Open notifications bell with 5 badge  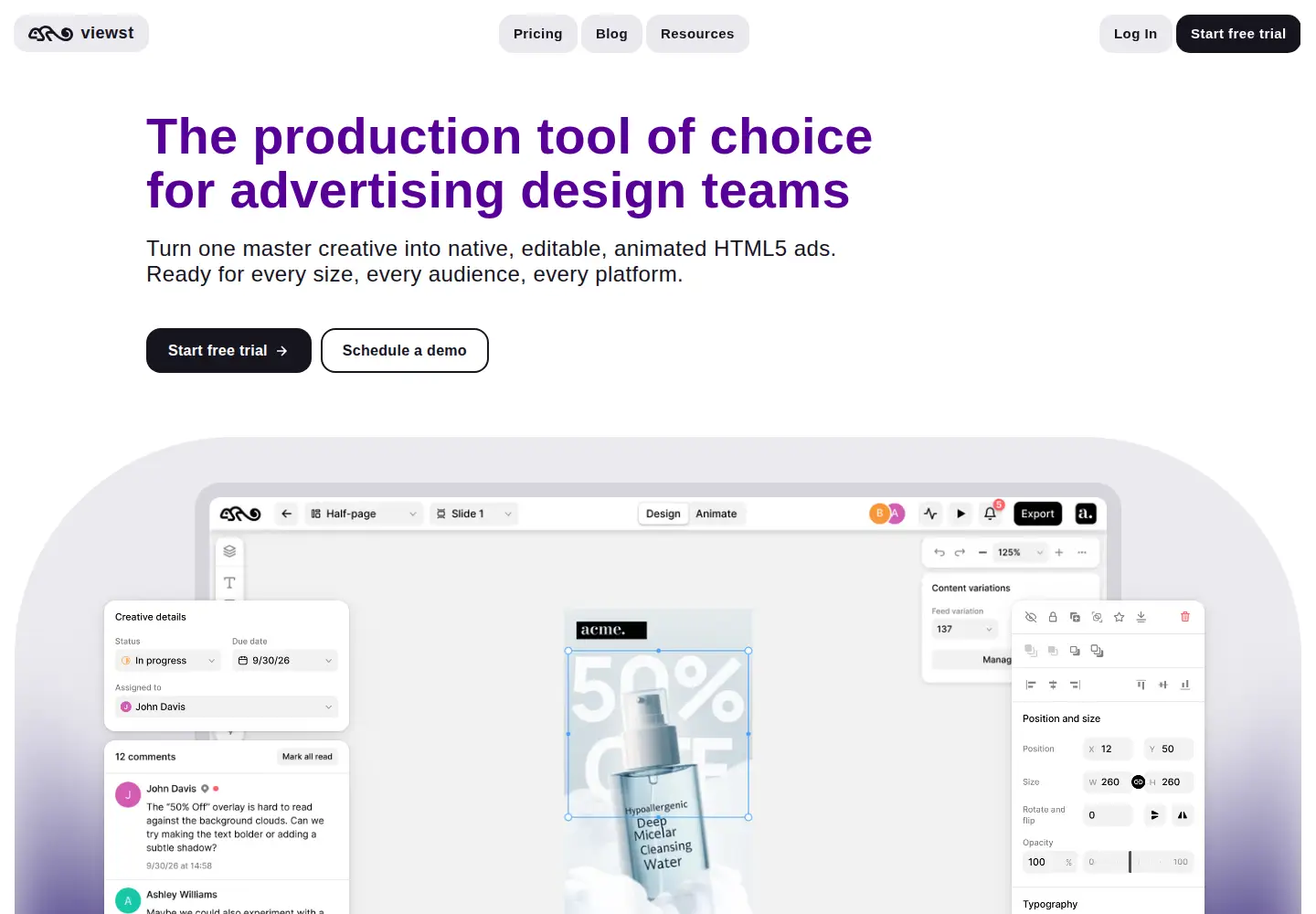(x=991, y=513)
